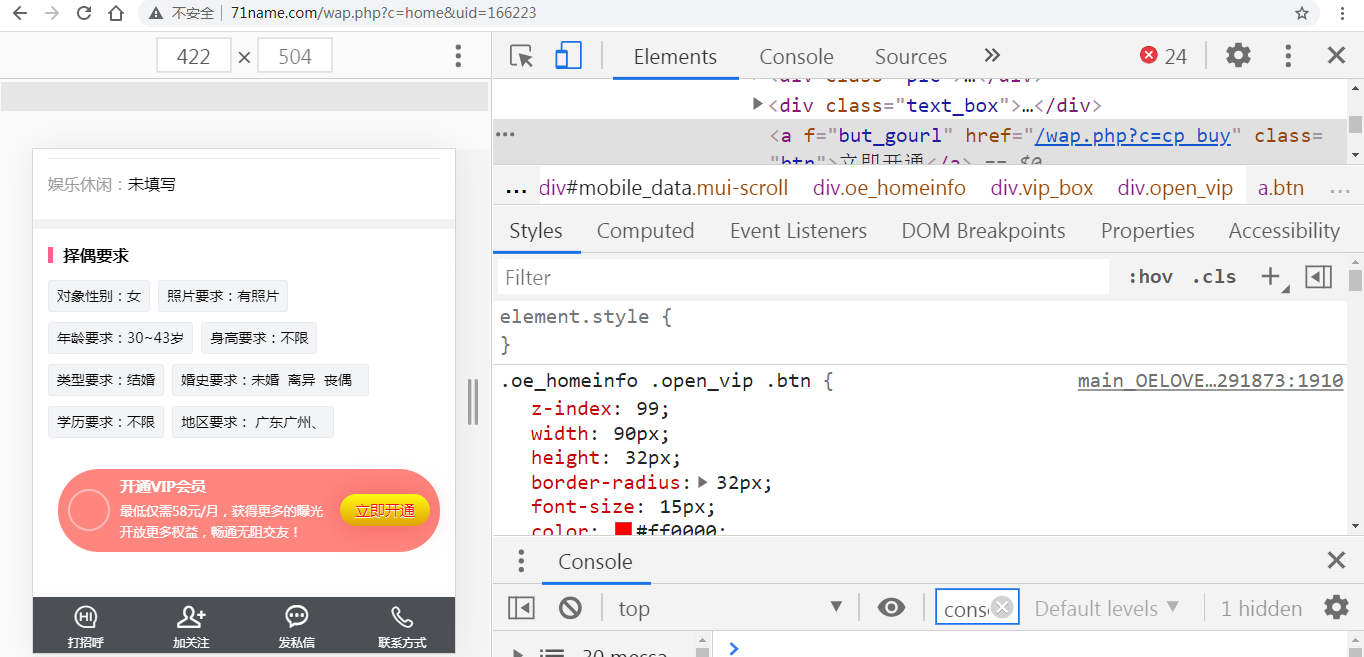Activate the element inspector picker icon

(x=521, y=56)
